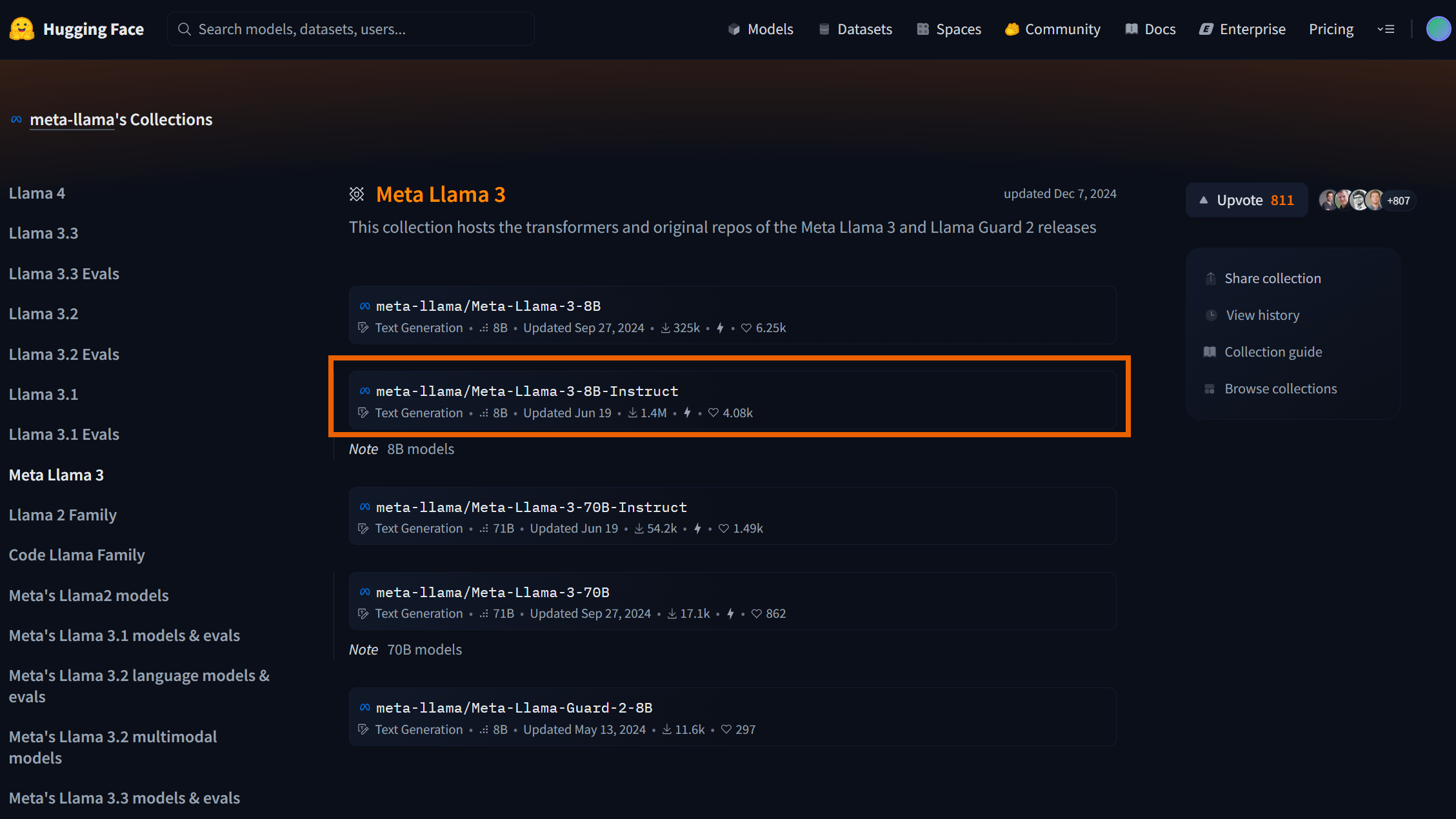The width and height of the screenshot is (1456, 819).
Task: Click the upvoters avatar group
Action: coord(1351,200)
